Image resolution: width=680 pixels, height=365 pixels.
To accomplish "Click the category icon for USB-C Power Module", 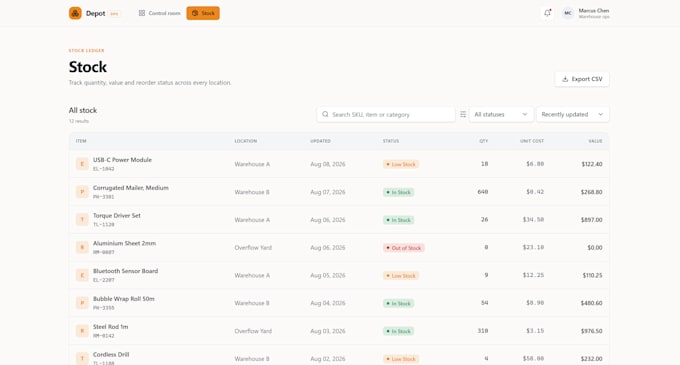I will pos(82,164).
